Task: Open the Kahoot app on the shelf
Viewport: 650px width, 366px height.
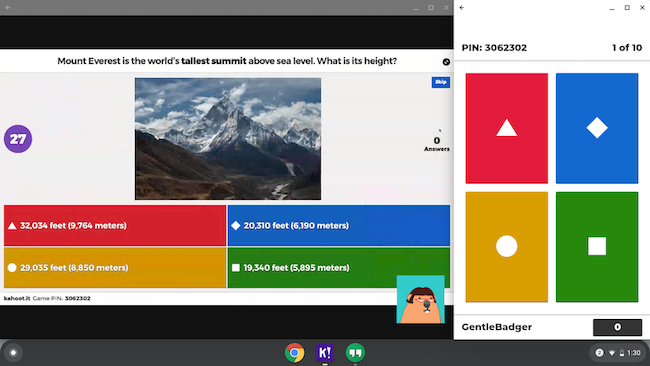Action: click(x=325, y=353)
